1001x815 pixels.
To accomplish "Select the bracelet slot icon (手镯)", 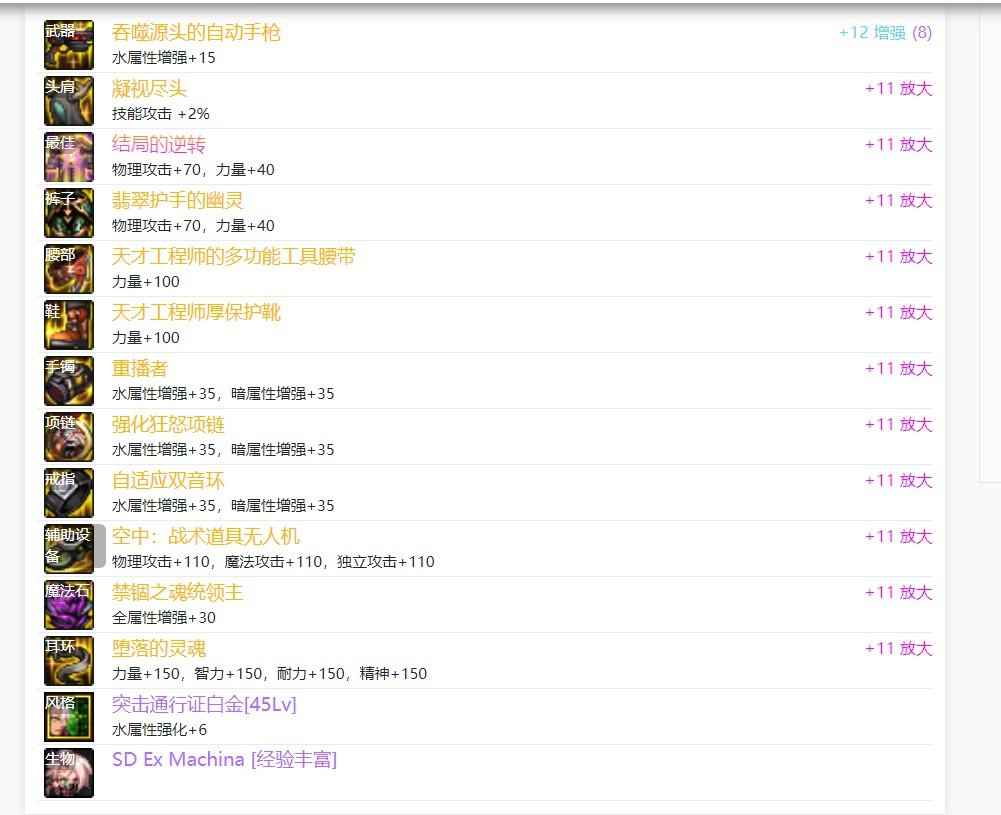I will click(x=69, y=381).
